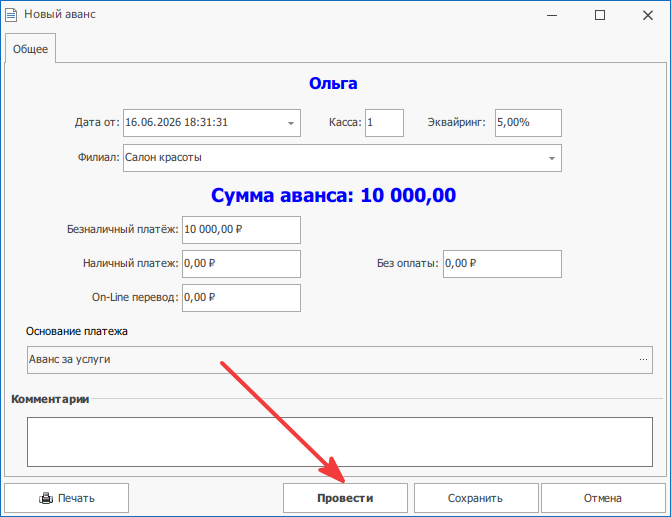Switch to the Общее tab
Screen dimensions: 671x517
click(x=30, y=49)
